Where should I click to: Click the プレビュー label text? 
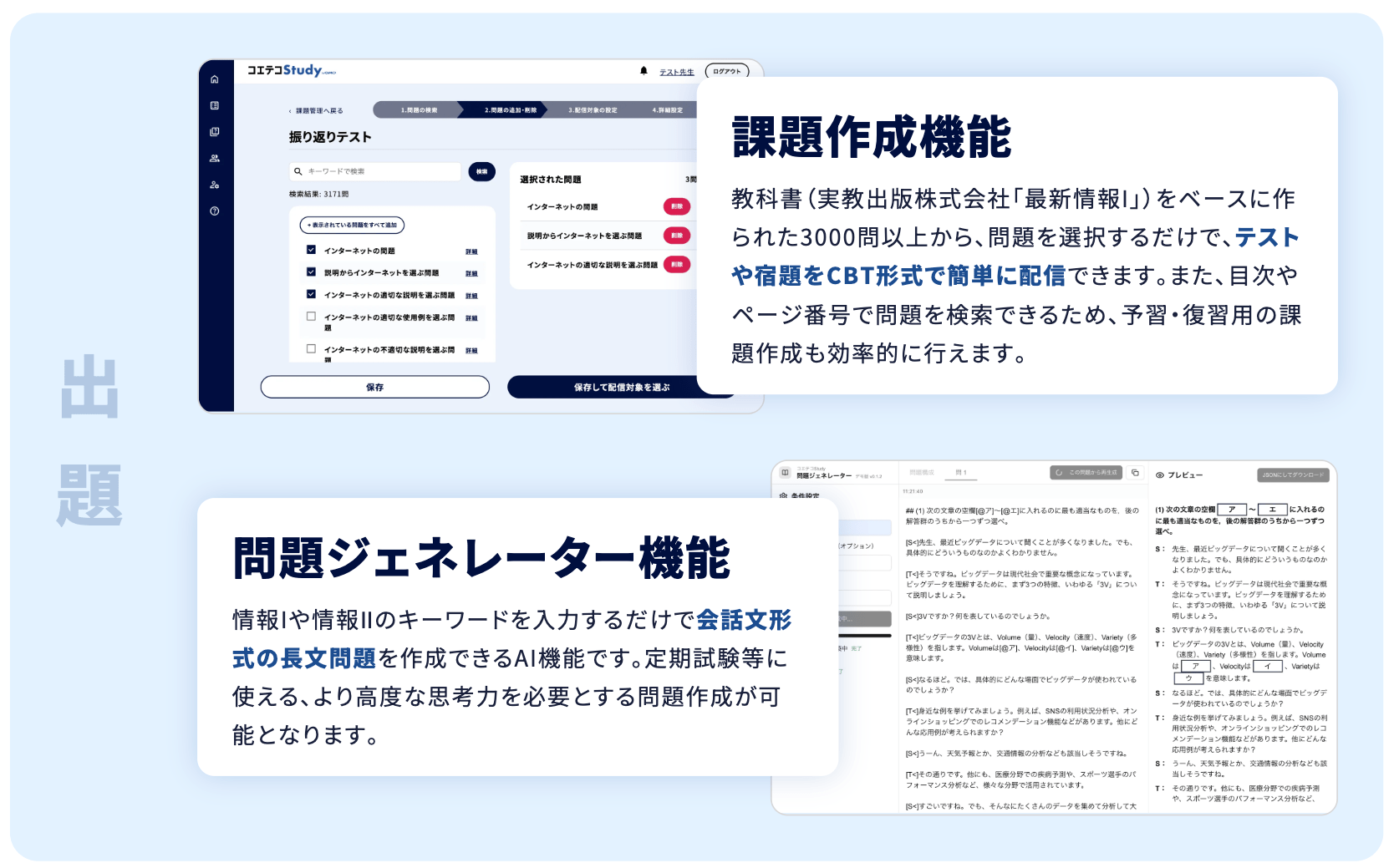(x=1185, y=475)
